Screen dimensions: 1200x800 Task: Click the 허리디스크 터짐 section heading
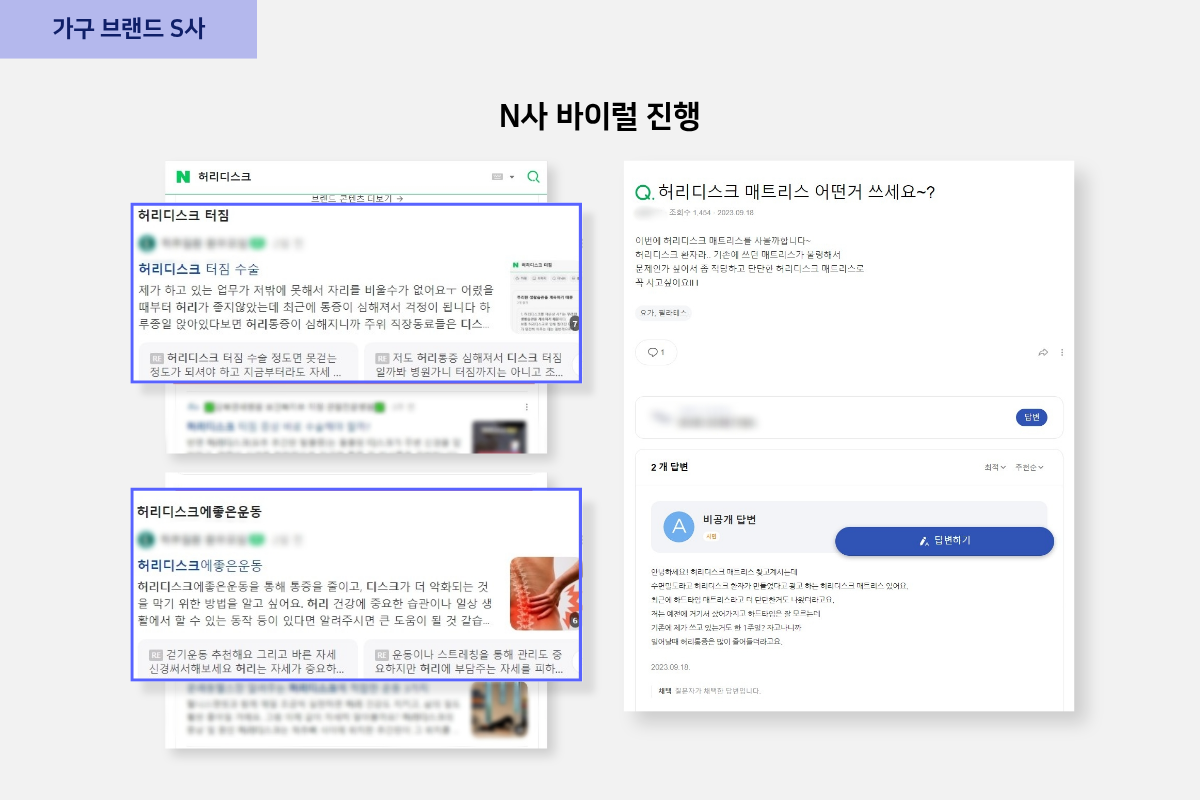pyautogui.click(x=183, y=215)
